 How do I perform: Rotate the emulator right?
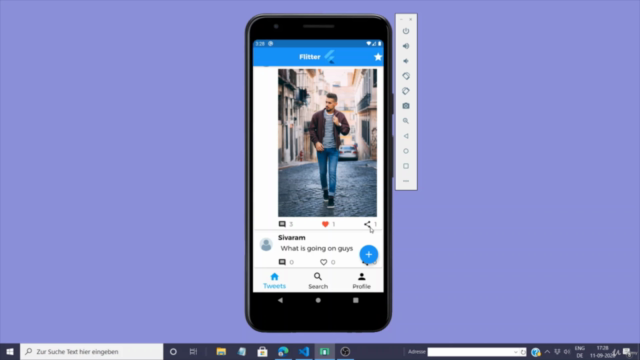pyautogui.click(x=406, y=91)
